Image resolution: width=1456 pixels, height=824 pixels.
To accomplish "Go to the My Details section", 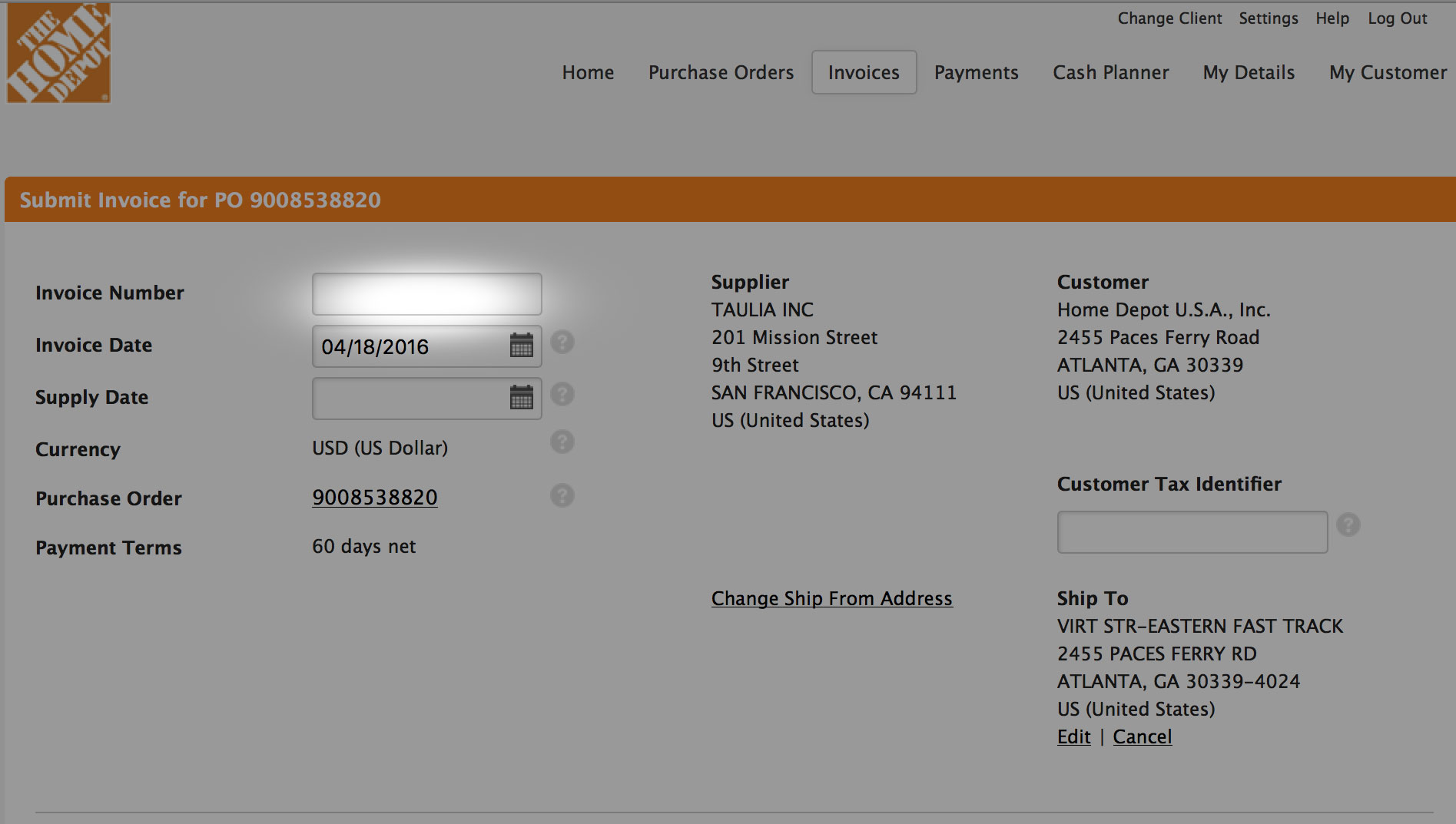I will tap(1248, 72).
